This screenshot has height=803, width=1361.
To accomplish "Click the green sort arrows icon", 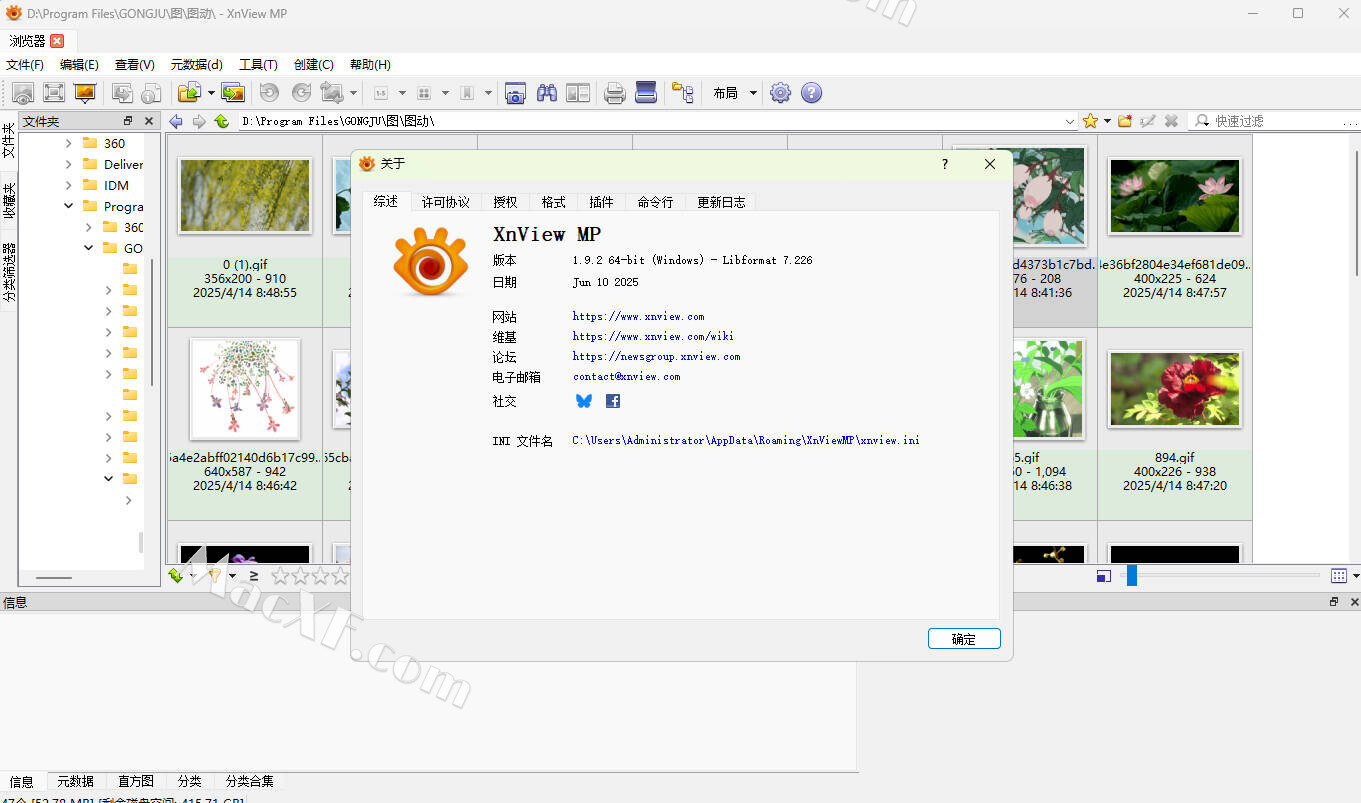I will [176, 575].
